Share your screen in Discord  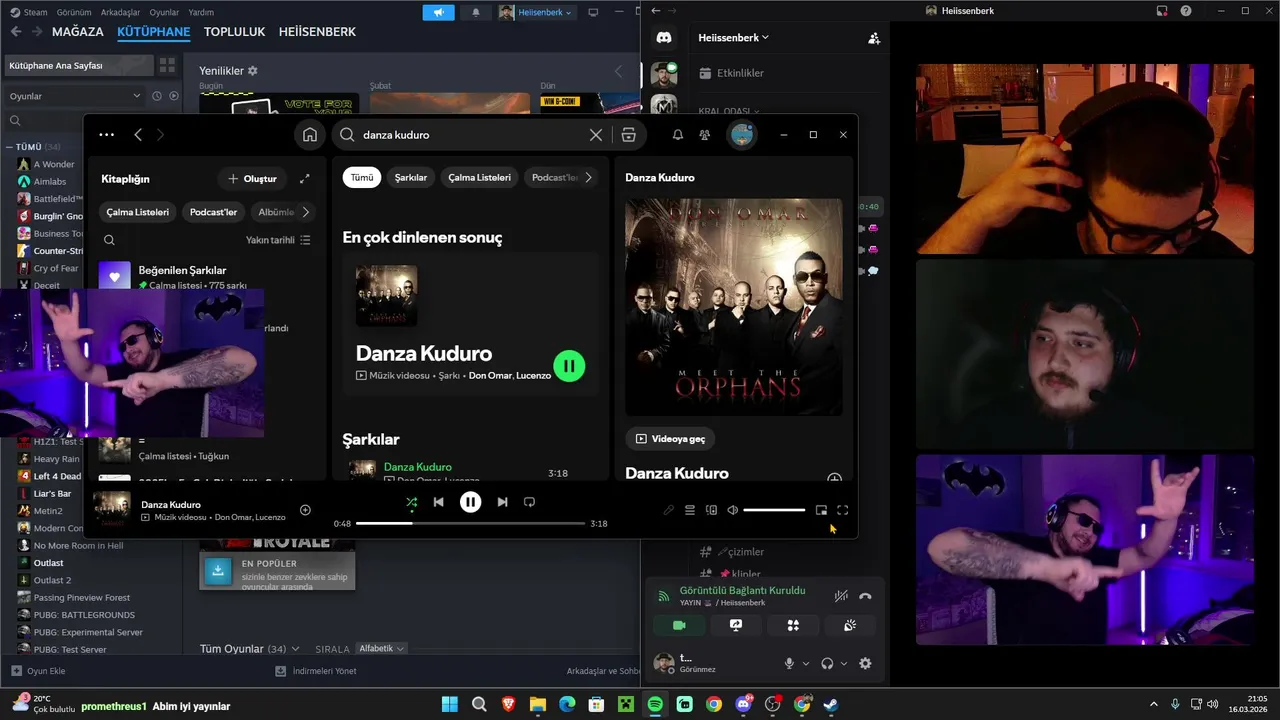(736, 625)
